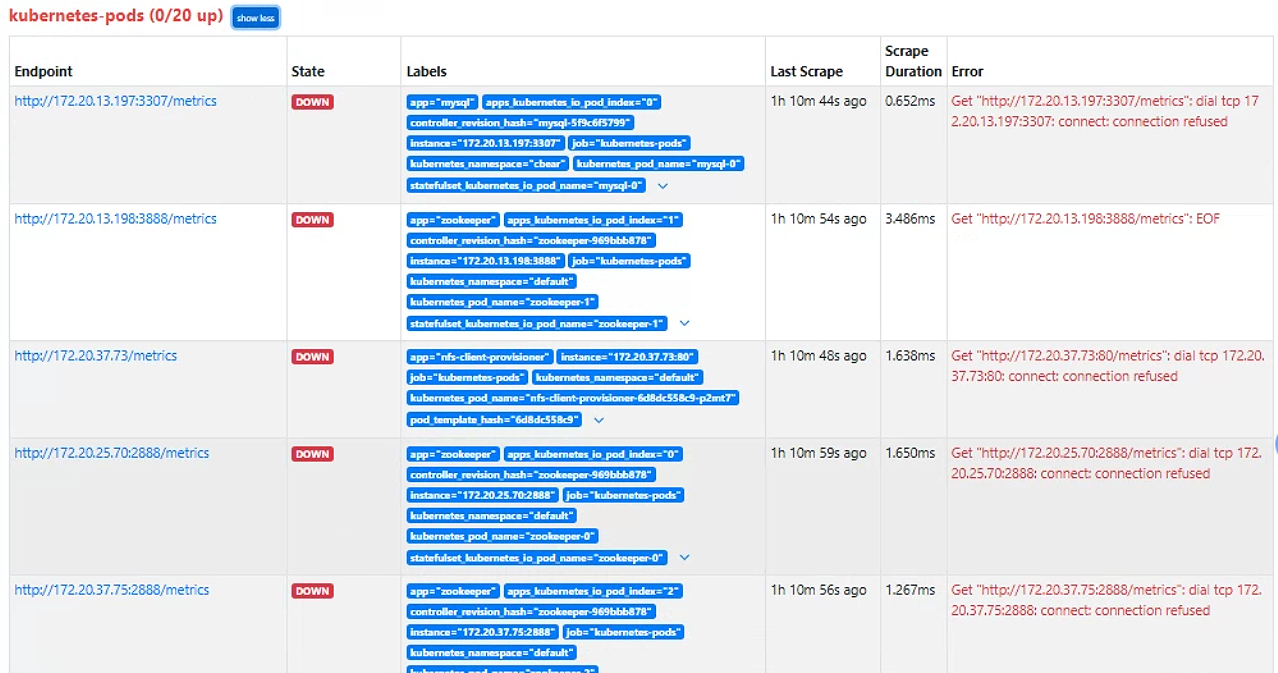
Task: Select the app="mysql" label badge
Action: click(x=442, y=102)
